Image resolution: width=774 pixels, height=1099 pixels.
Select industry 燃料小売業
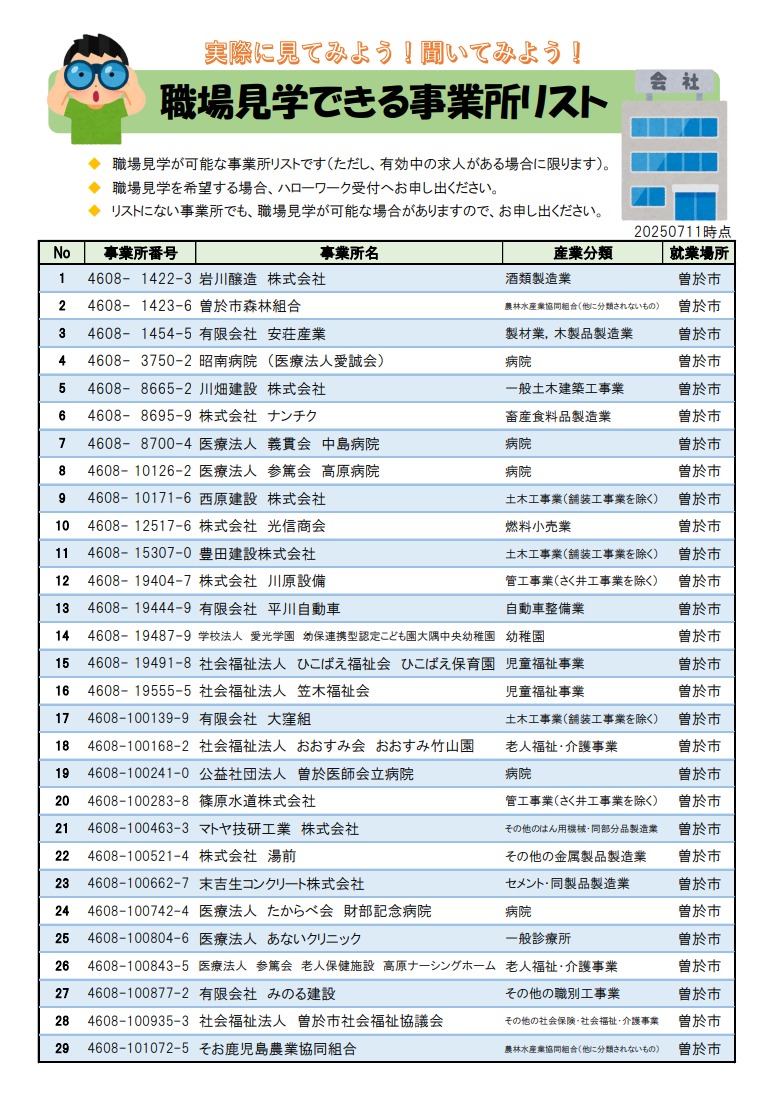click(538, 526)
